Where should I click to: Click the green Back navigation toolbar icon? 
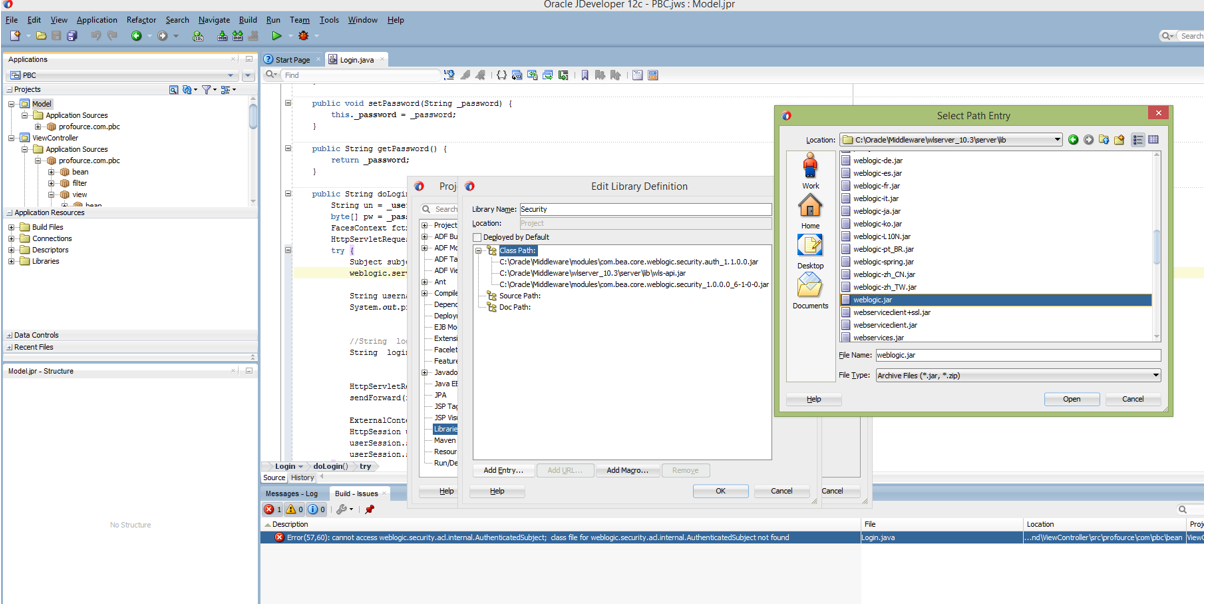[137, 36]
